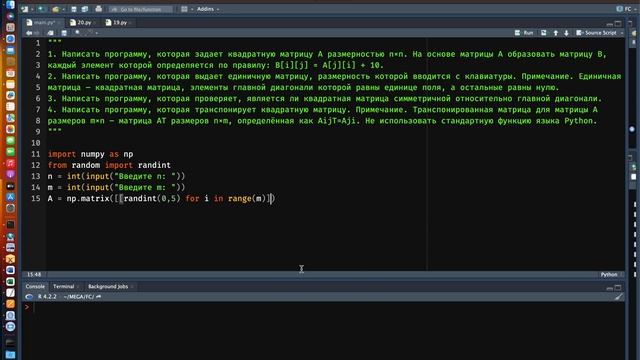This screenshot has height=360, width=640.
Task: Maximize the source editor pane
Action: pyautogui.click(x=618, y=23)
